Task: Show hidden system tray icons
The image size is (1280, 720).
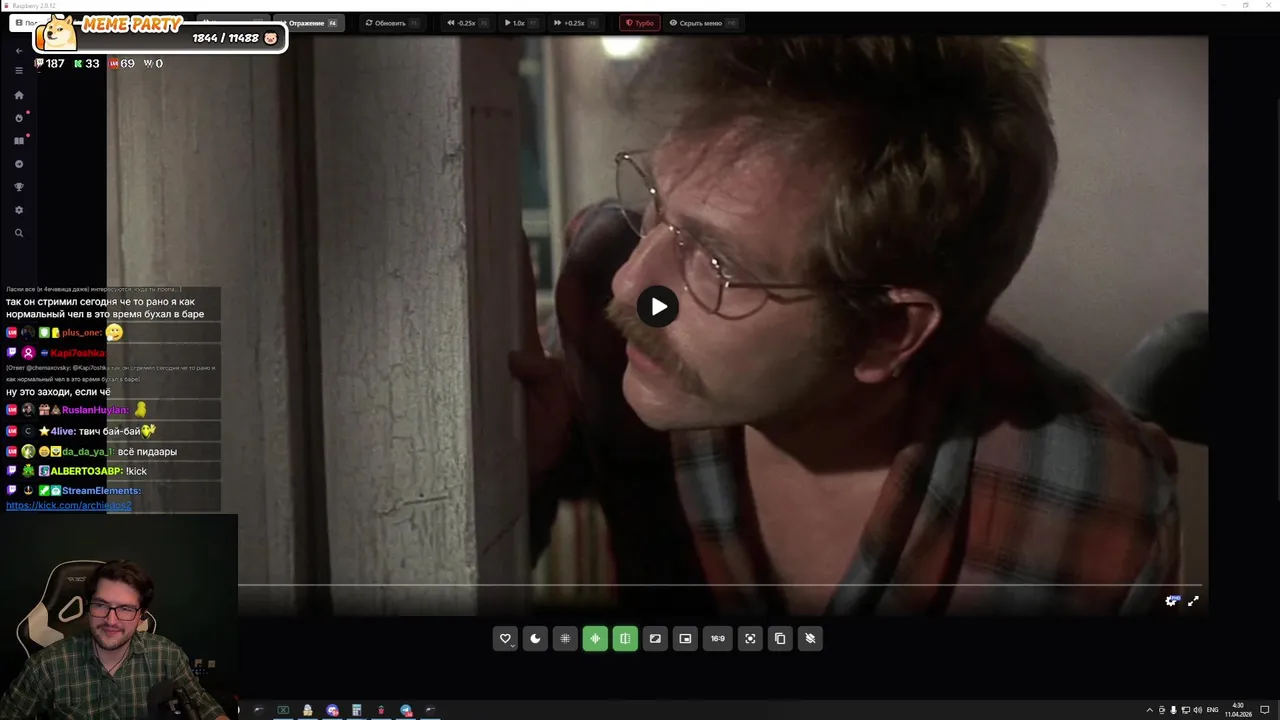Action: (x=1149, y=710)
